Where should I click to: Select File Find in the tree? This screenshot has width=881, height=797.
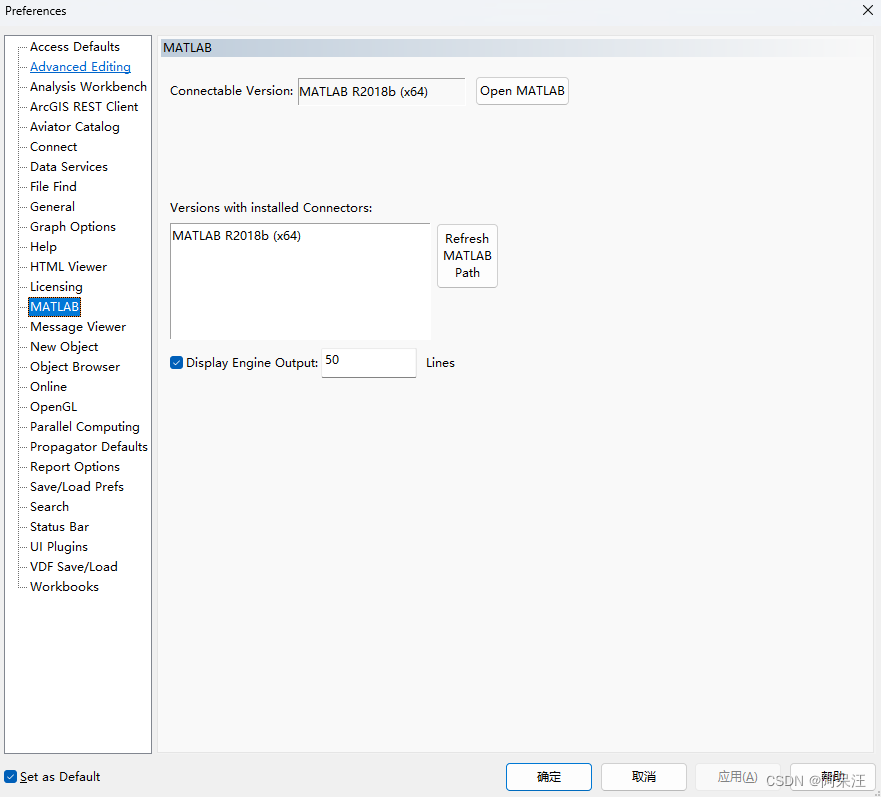point(53,187)
